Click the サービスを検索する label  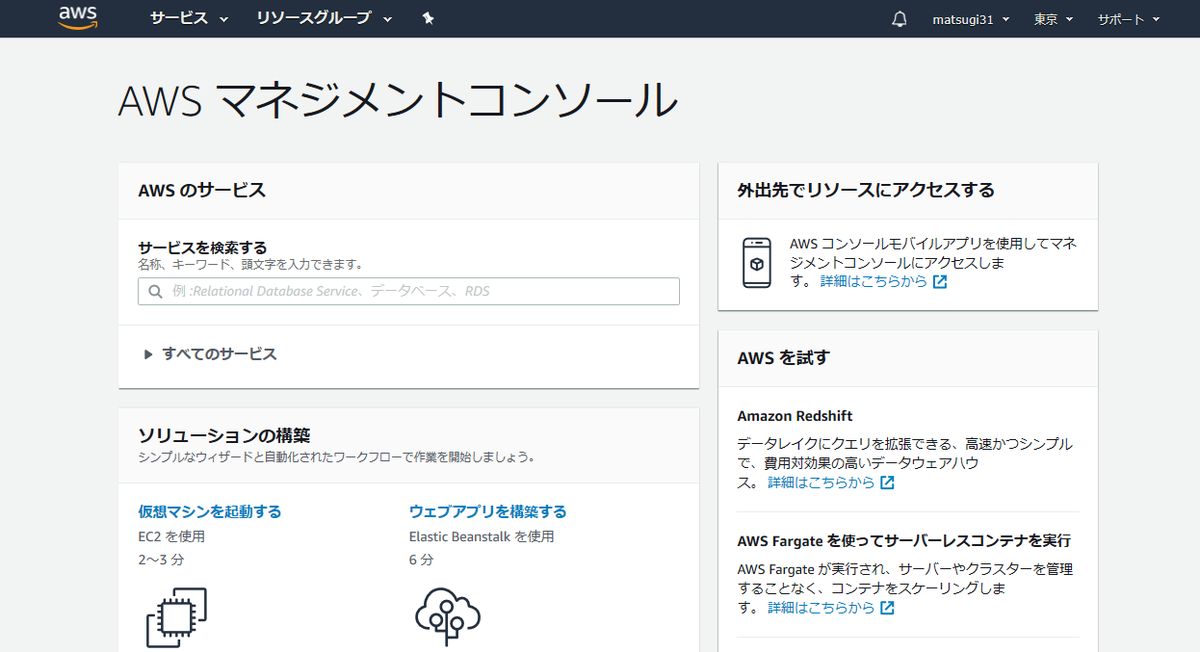click(x=202, y=247)
